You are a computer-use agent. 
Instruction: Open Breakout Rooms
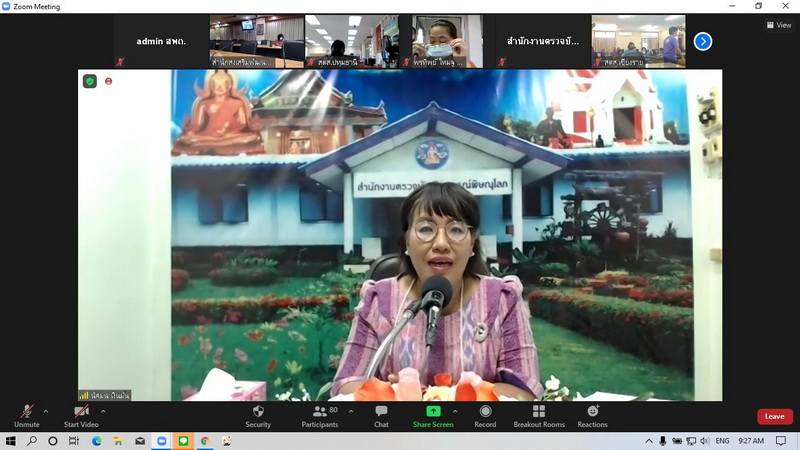539,416
